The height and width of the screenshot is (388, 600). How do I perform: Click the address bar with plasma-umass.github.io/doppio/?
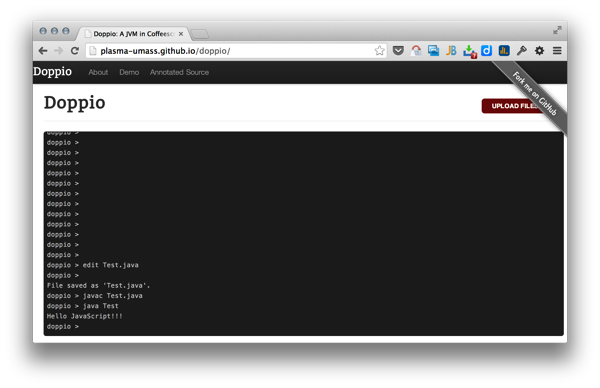(235, 51)
